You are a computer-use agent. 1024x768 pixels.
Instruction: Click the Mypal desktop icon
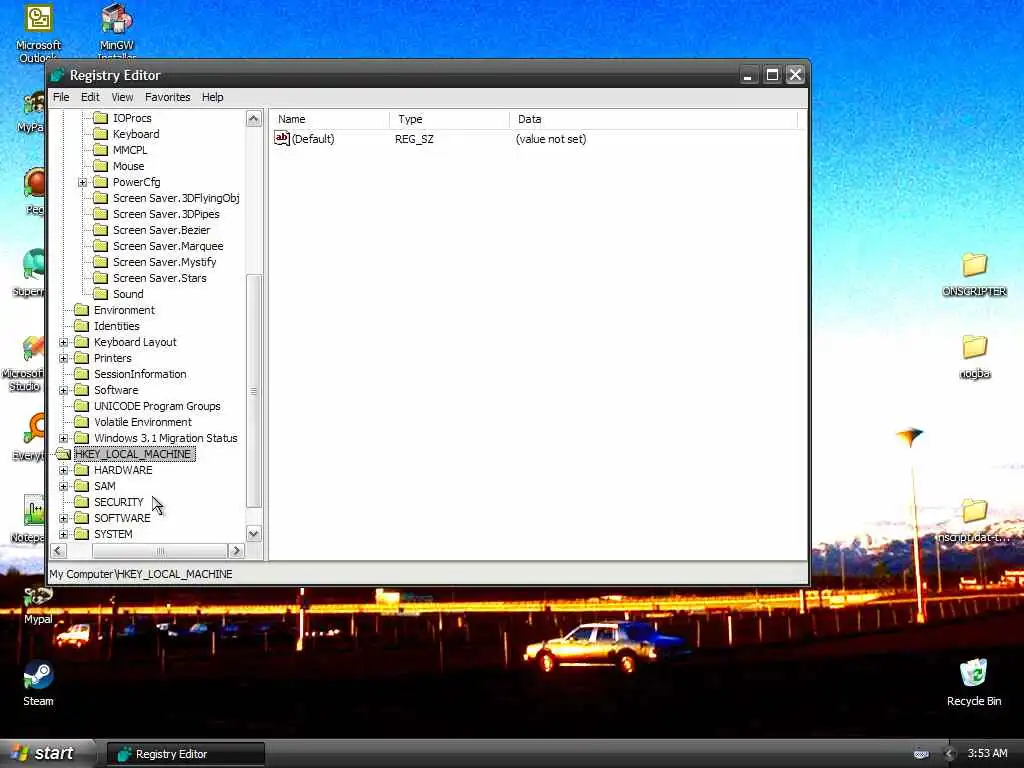coord(38,605)
